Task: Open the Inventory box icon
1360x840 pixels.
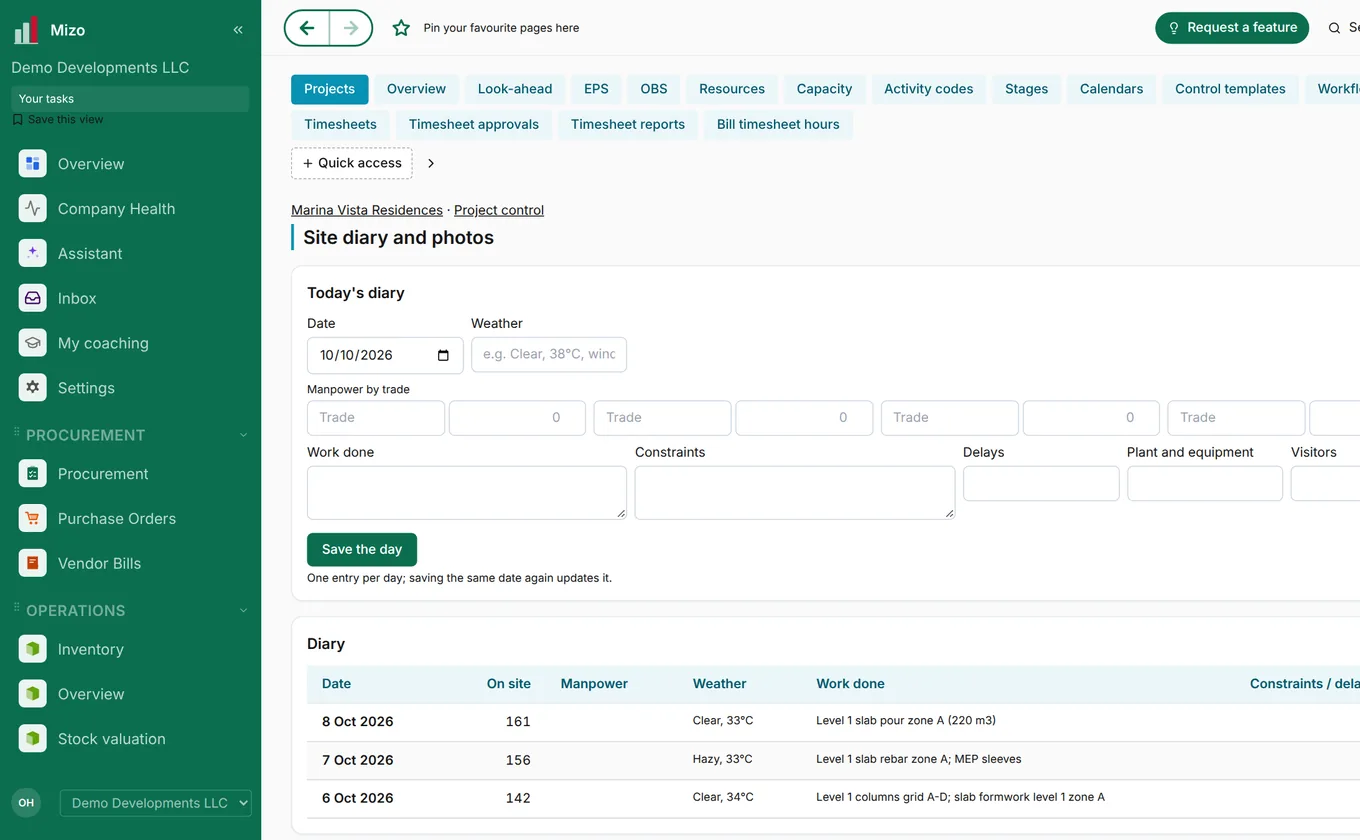Action: tap(33, 649)
